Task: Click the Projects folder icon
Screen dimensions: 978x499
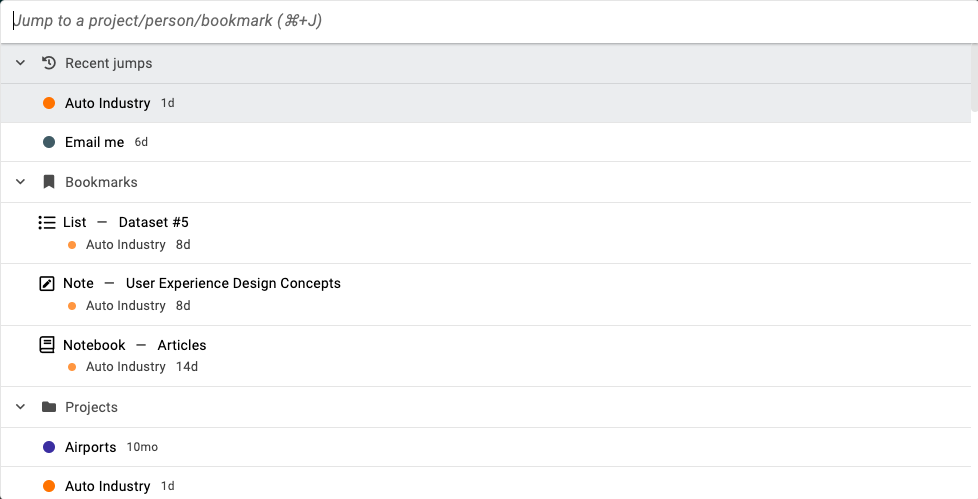Action: [x=49, y=407]
